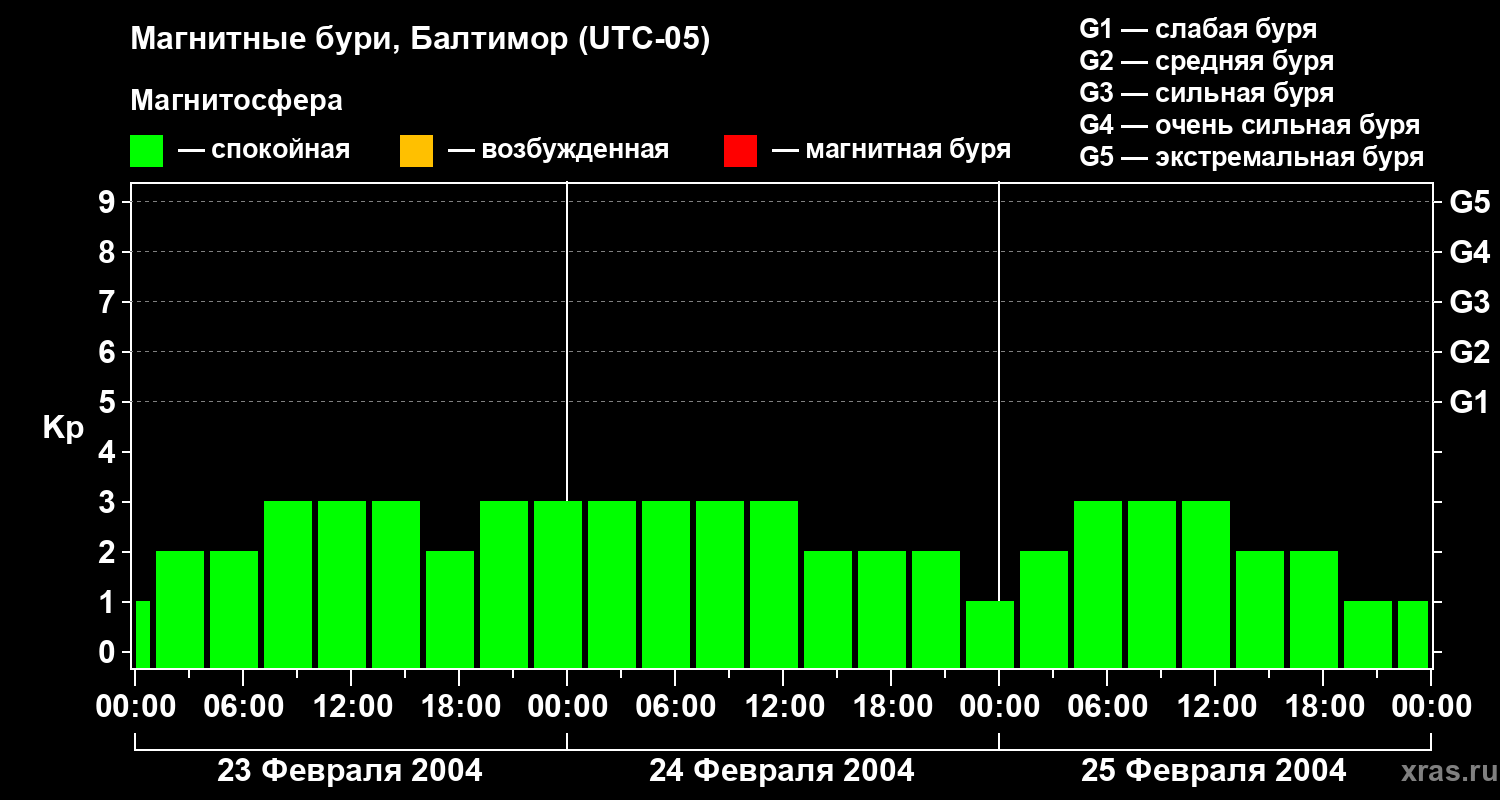Click 'G3 — сильная буря' description
This screenshot has height=800, width=1500.
coord(1206,93)
